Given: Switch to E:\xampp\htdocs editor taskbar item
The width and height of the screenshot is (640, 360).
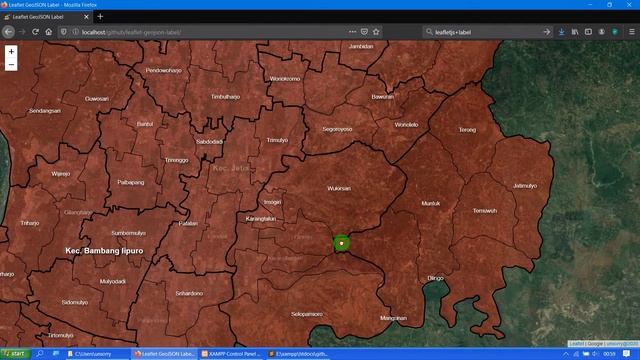Looking at the screenshot, I should [x=299, y=354].
